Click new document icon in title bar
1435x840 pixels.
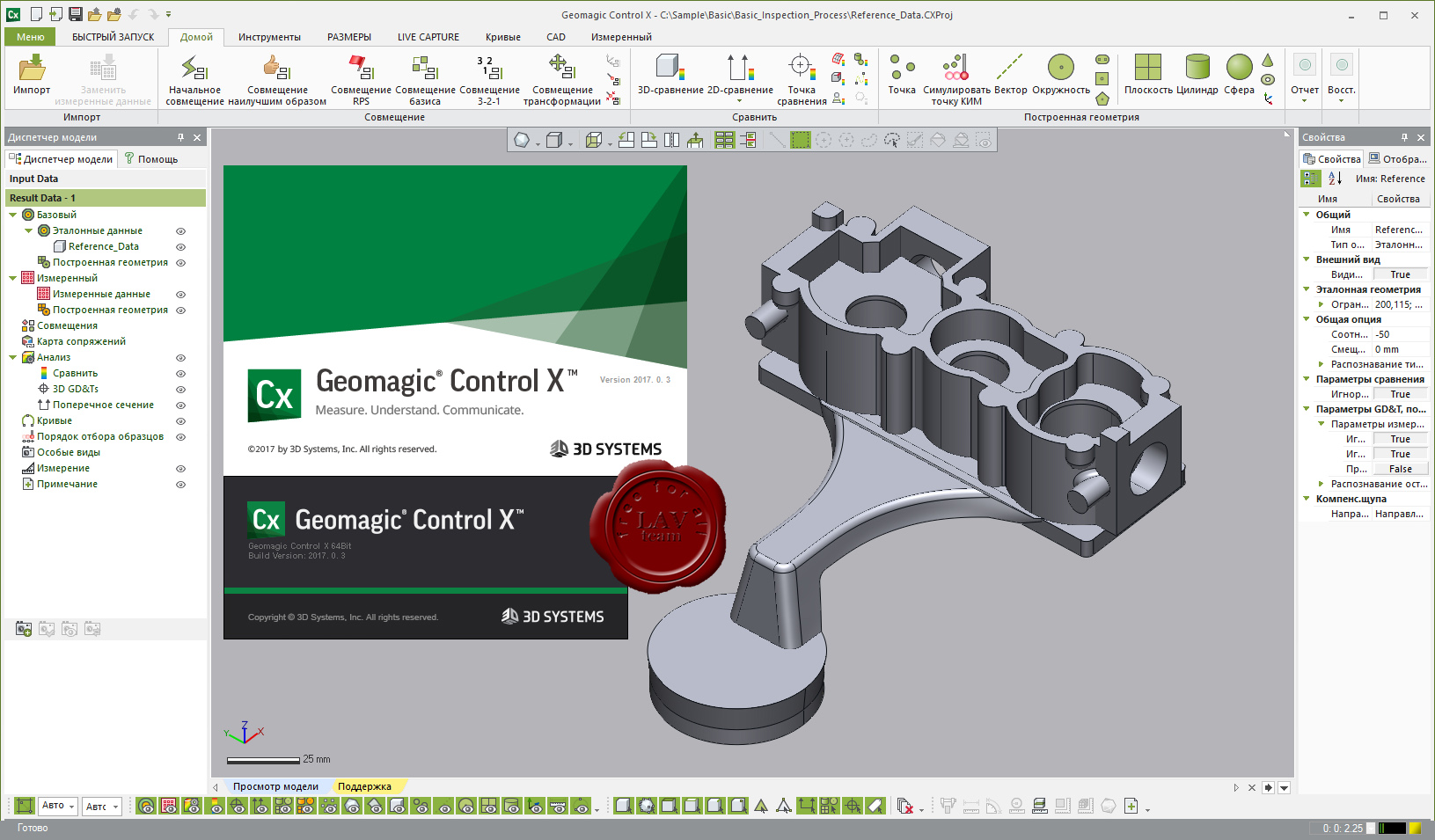[36, 14]
